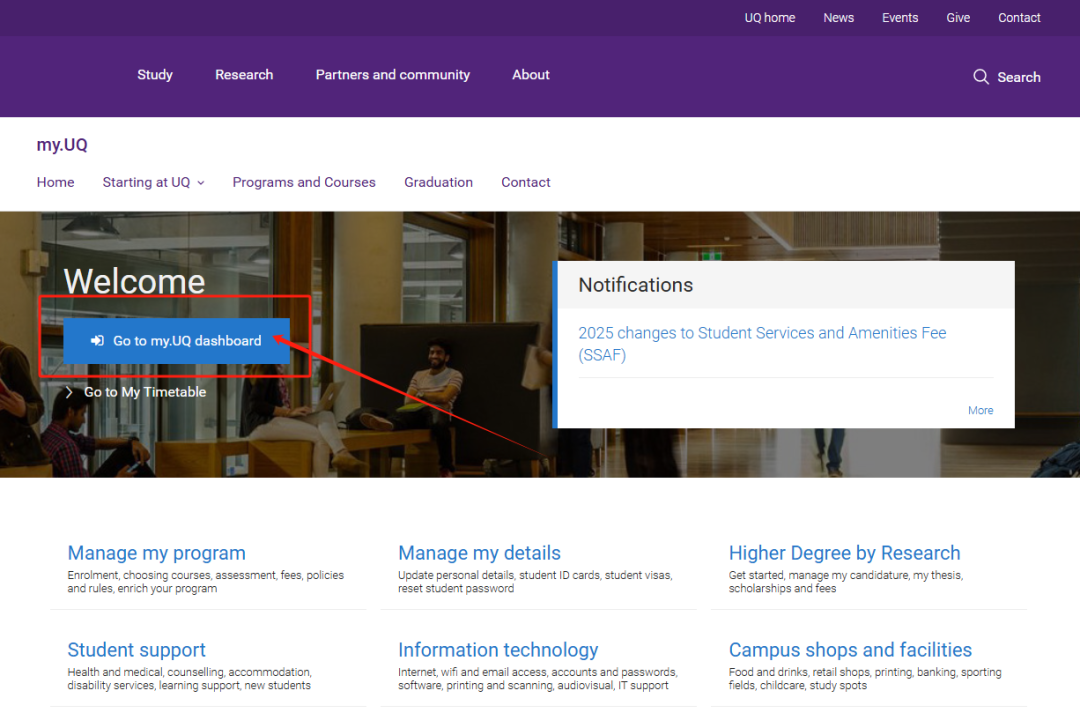The width and height of the screenshot is (1080, 713).
Task: Expand the Starting at UQ dropdown arrow
Action: 201,183
